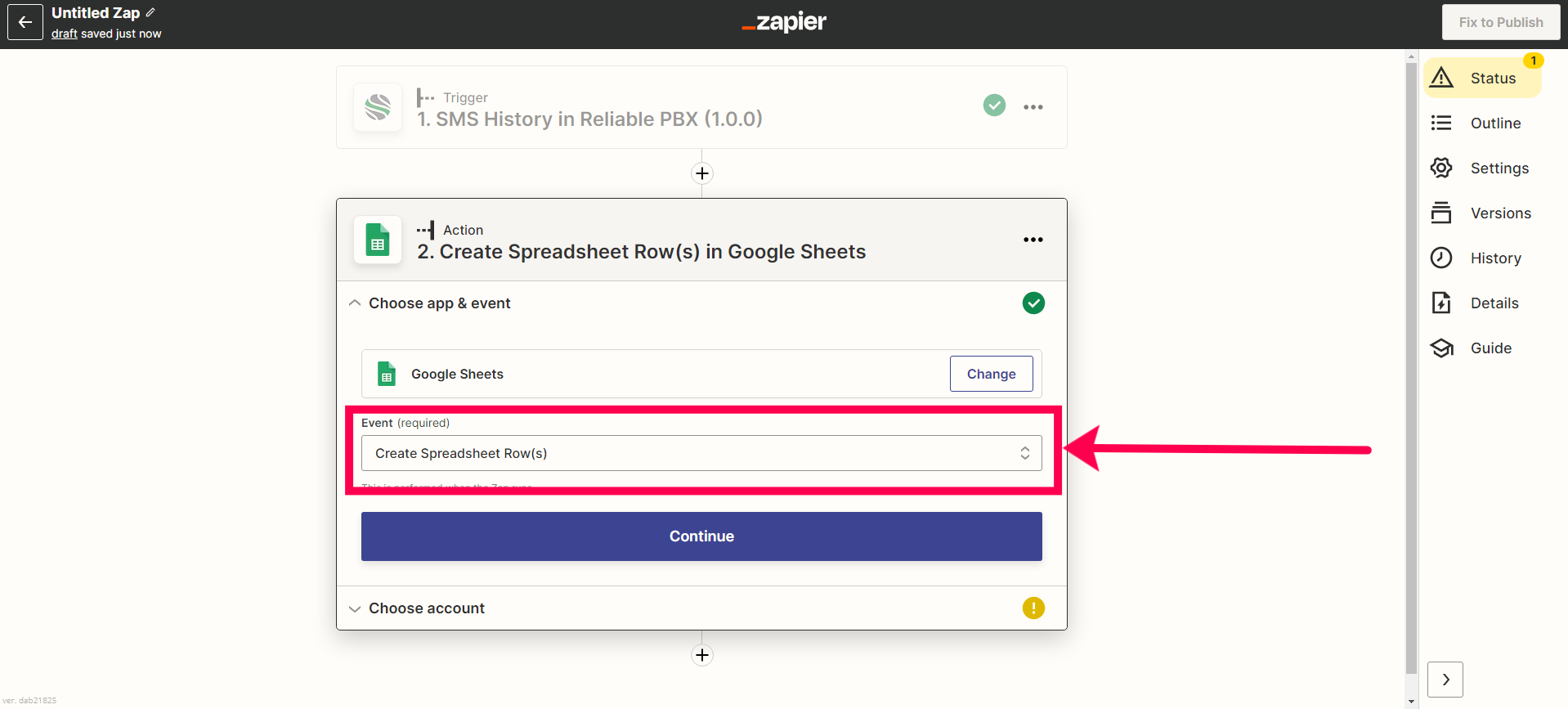Image resolution: width=1568 pixels, height=709 pixels.
Task: Open the Guide sidebar item
Action: pos(1482,348)
